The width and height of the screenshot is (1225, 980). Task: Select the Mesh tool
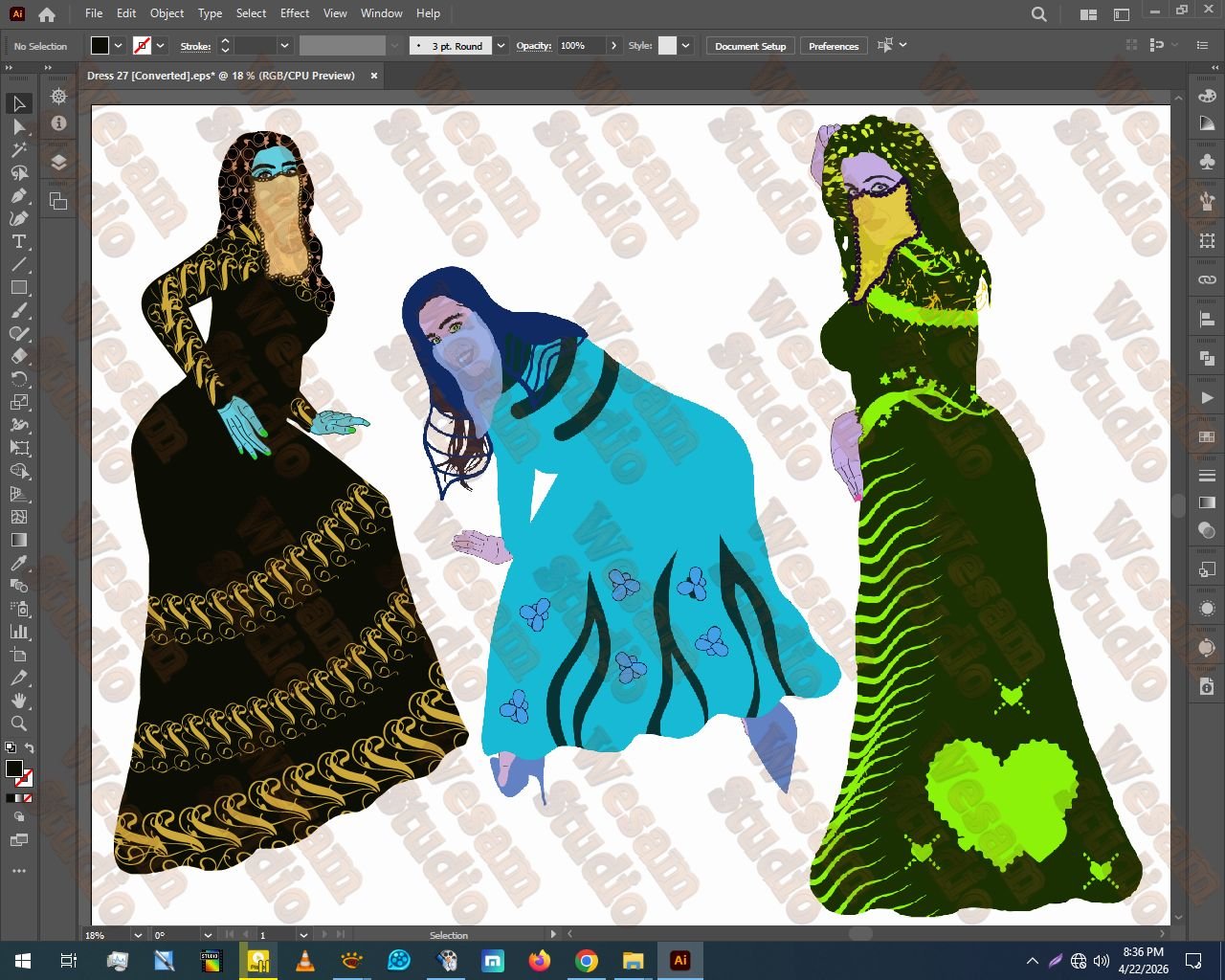coord(19,517)
